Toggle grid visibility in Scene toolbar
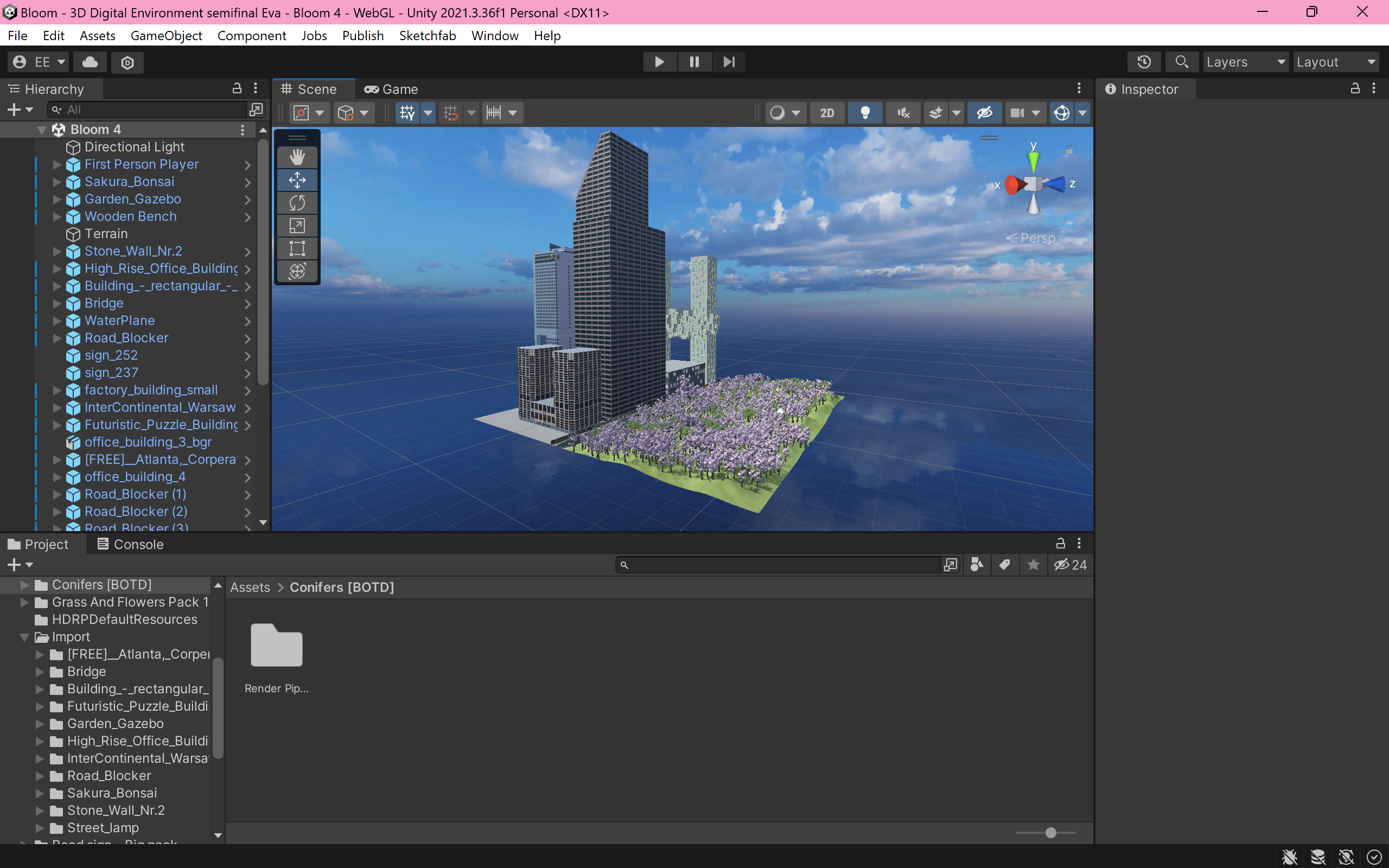 coord(407,113)
